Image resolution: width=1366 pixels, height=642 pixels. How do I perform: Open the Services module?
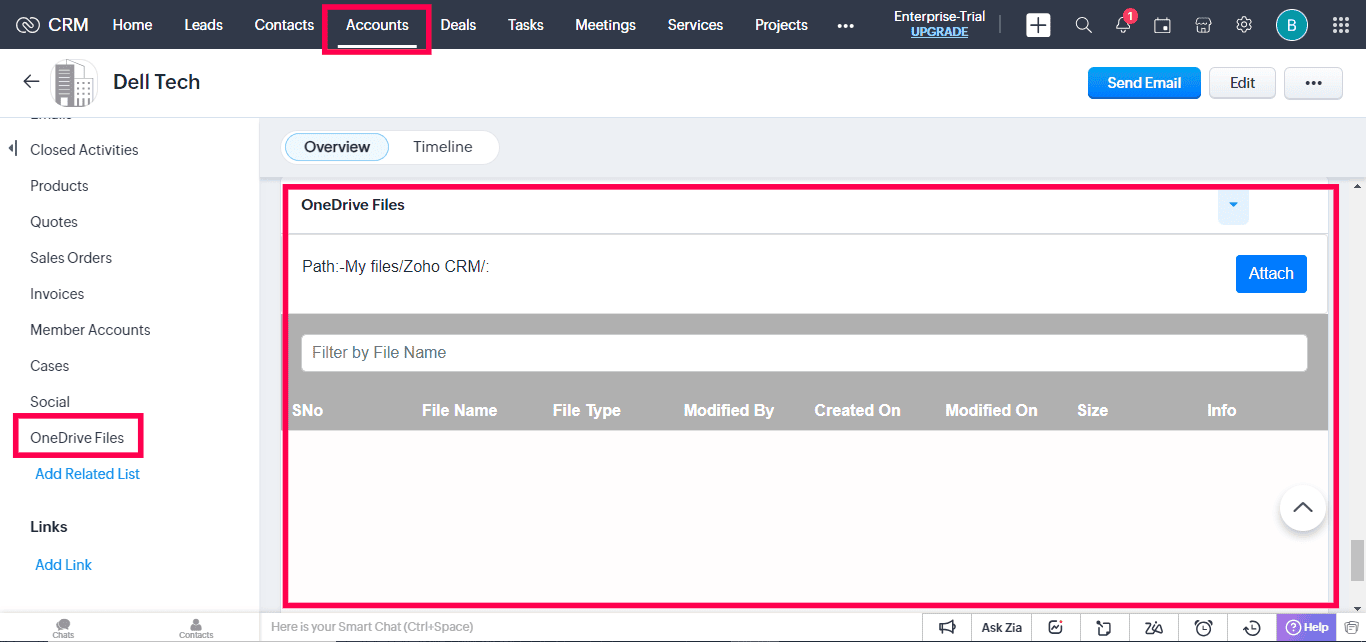[695, 25]
